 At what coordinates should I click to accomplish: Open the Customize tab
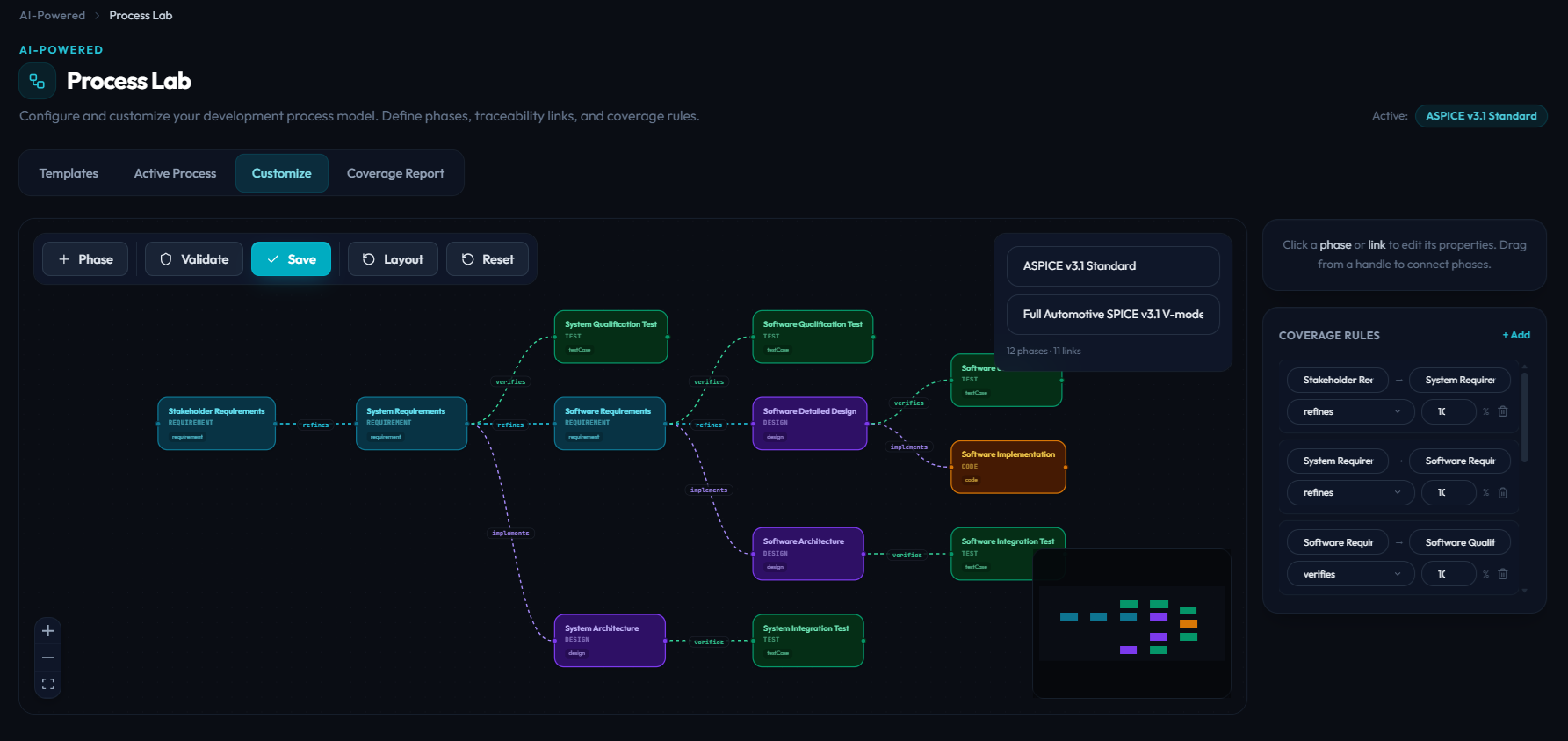(282, 173)
